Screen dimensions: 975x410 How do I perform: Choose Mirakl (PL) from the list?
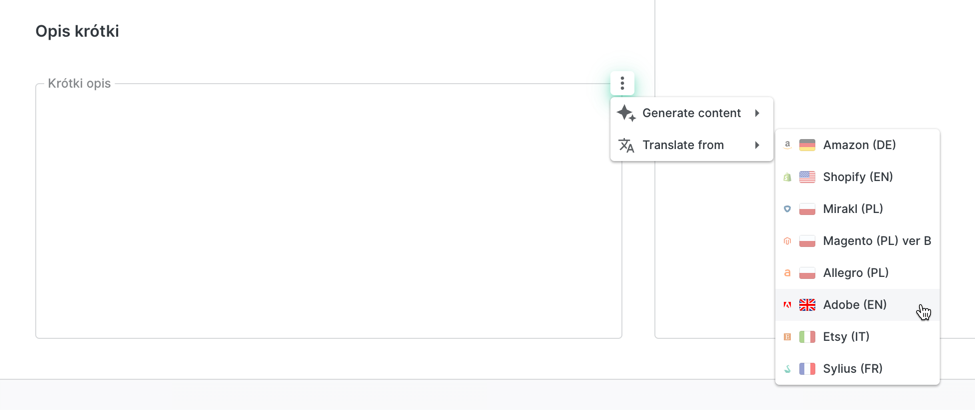tap(853, 209)
